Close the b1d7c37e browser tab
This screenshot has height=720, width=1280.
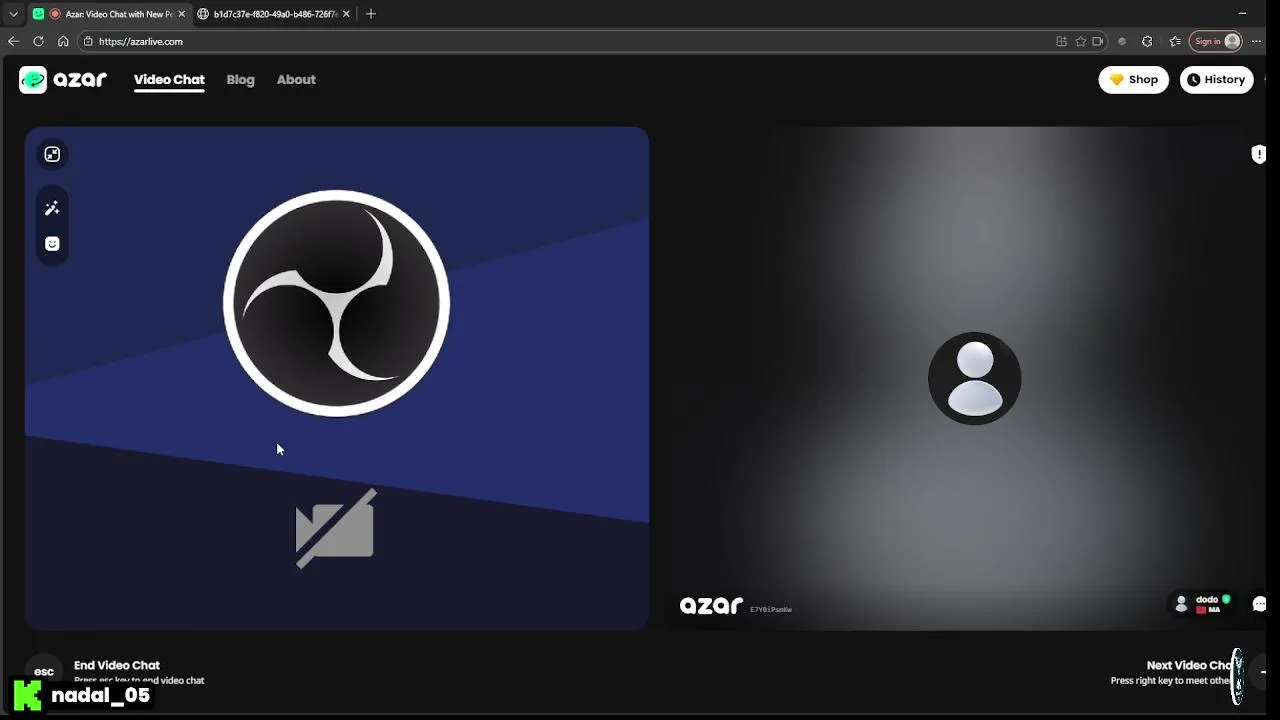coord(346,14)
